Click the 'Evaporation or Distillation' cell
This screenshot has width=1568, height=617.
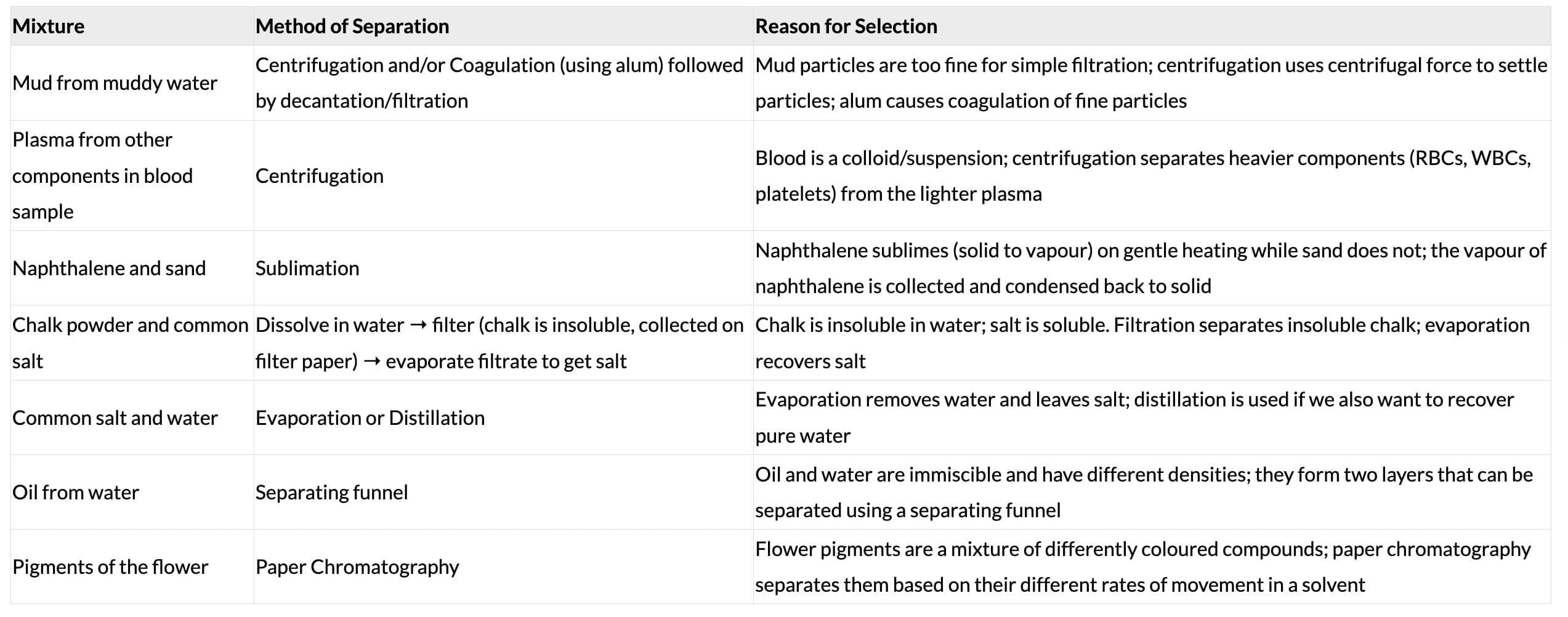(370, 418)
